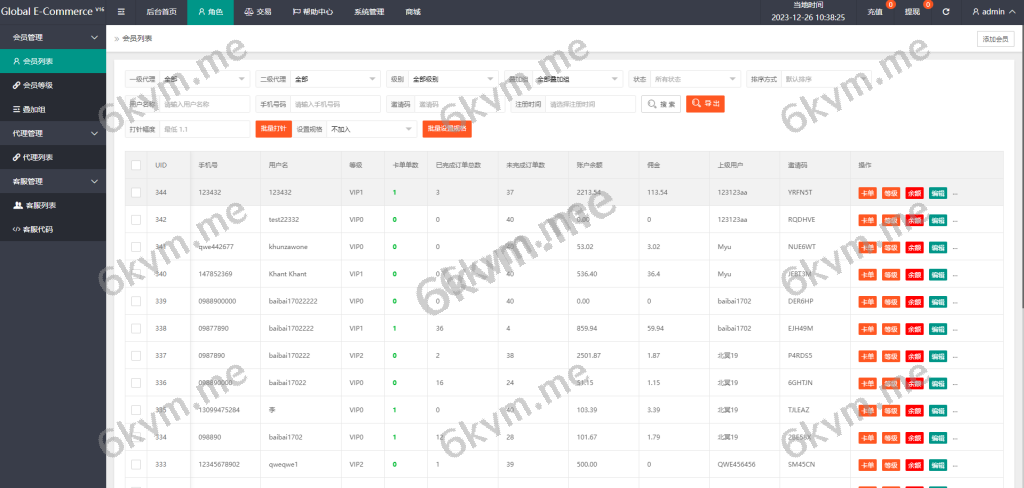
Task: Click the 添加会员 button
Action: tap(994, 39)
